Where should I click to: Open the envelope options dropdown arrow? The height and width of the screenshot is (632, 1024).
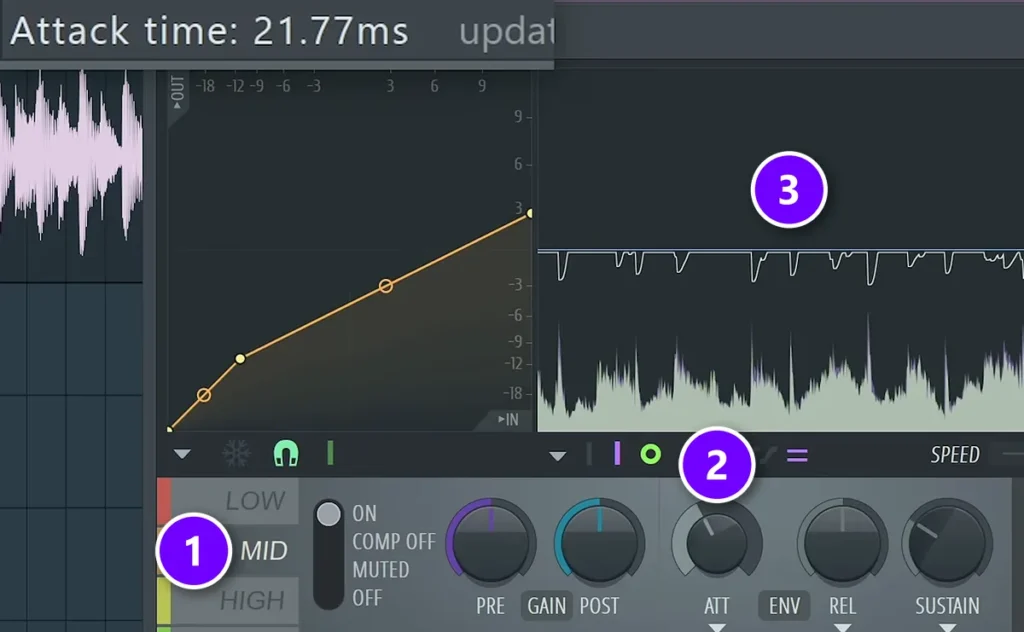click(x=182, y=454)
